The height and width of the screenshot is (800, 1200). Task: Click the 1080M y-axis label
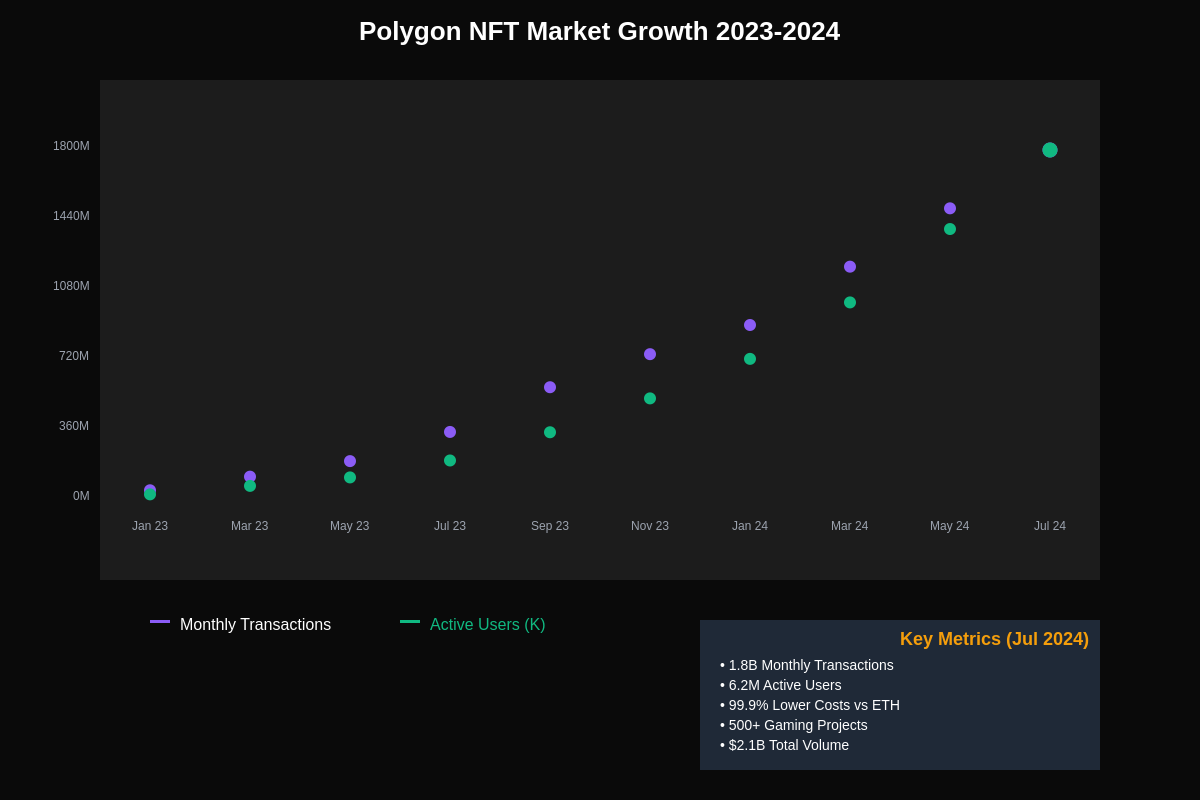point(71,286)
